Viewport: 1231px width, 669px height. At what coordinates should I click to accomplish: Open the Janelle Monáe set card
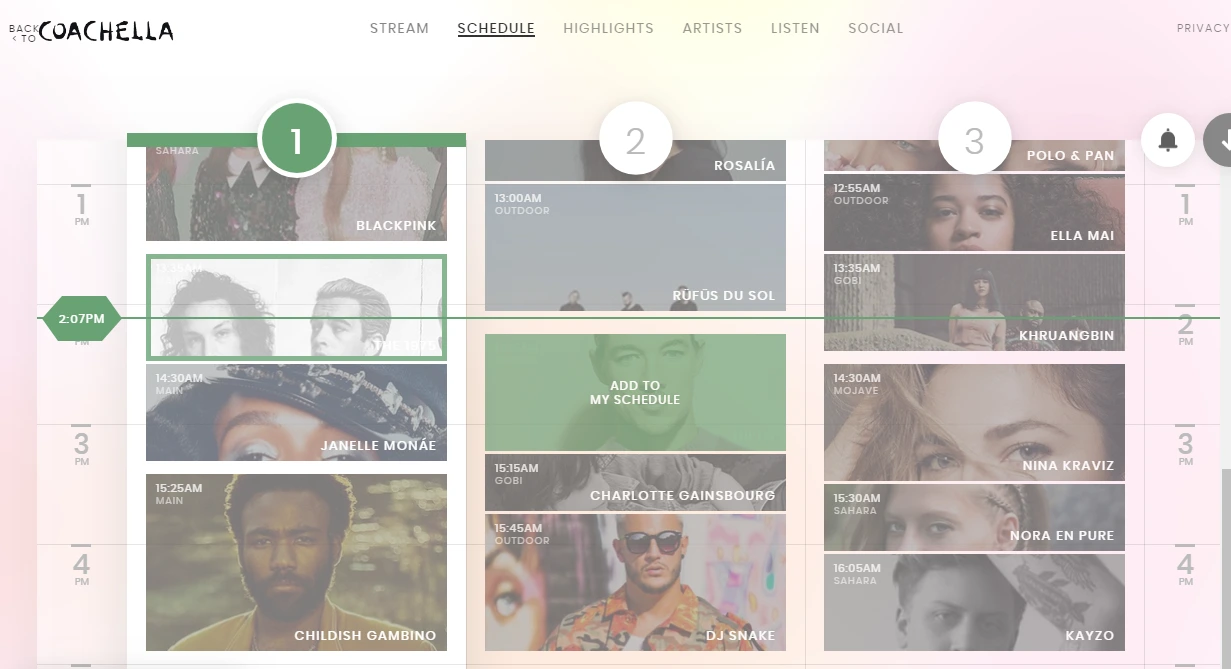point(296,412)
